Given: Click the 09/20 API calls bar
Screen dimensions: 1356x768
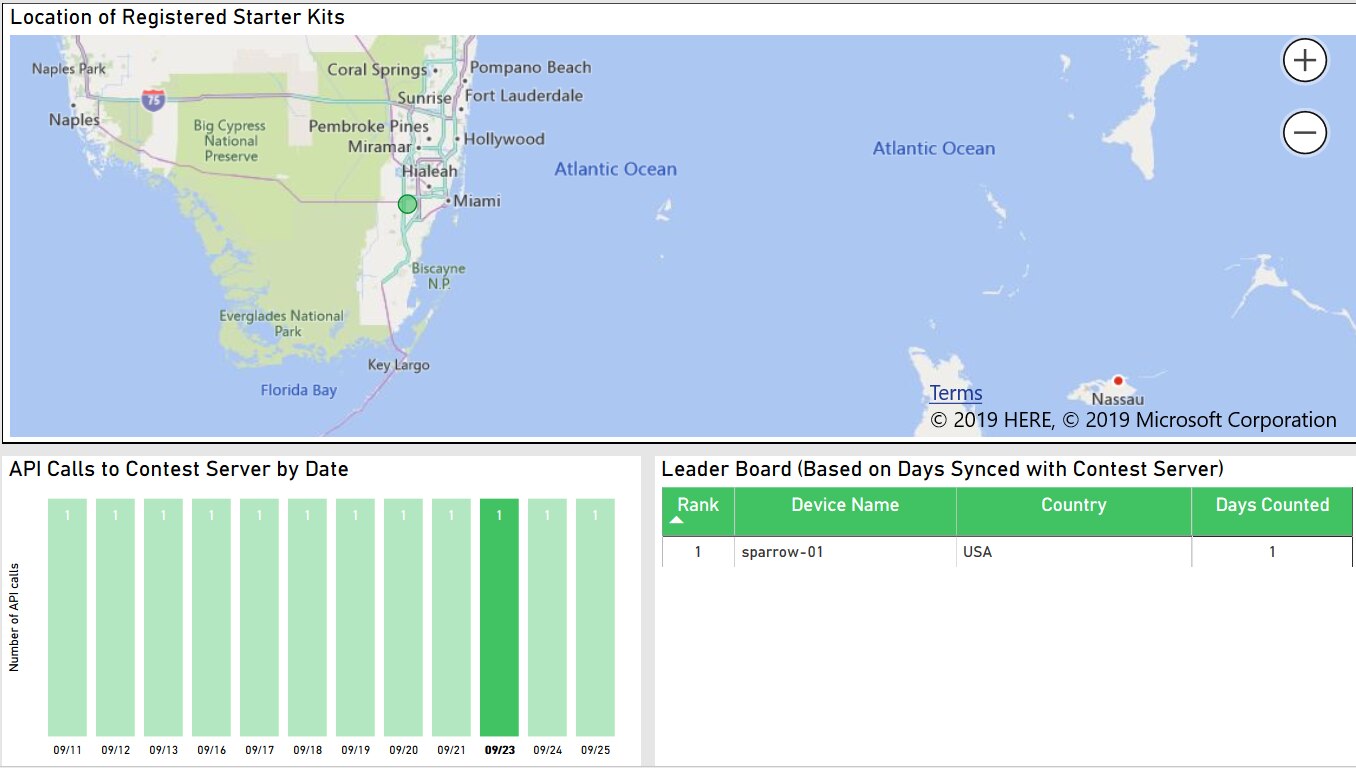Looking at the screenshot, I should [x=403, y=618].
